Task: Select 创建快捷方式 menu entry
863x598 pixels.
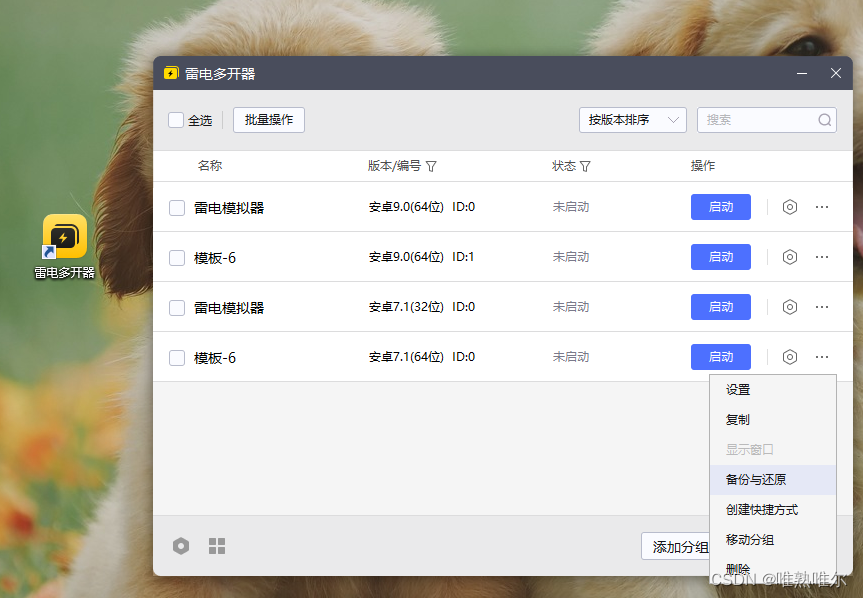Action: (773, 510)
